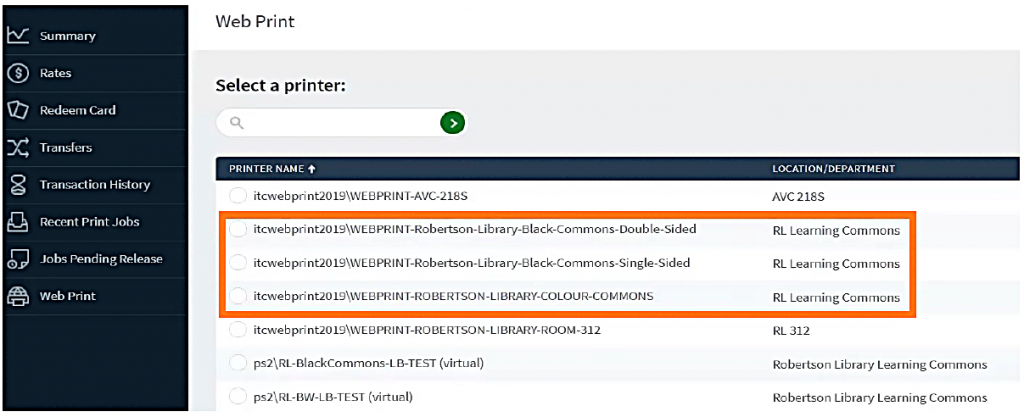This screenshot has height=417, width=1024.
Task: Click into the printer search field
Action: (330, 123)
